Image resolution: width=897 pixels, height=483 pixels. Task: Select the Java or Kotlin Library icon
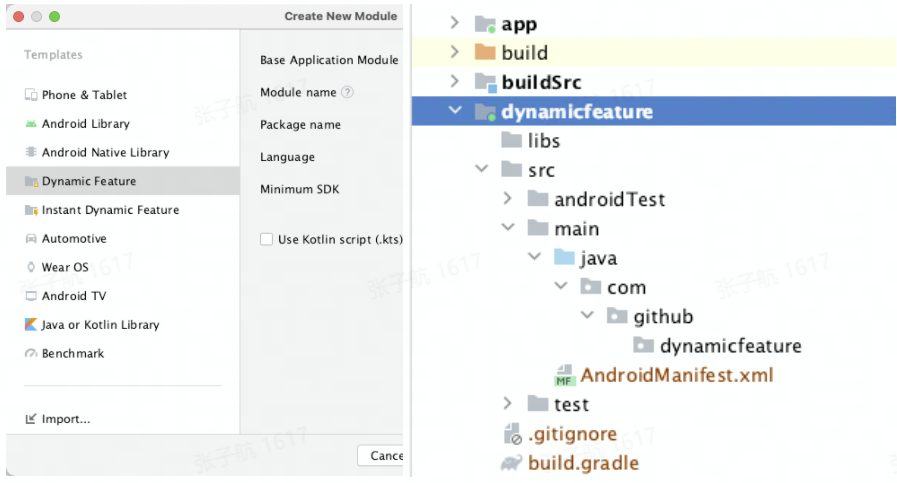click(31, 325)
